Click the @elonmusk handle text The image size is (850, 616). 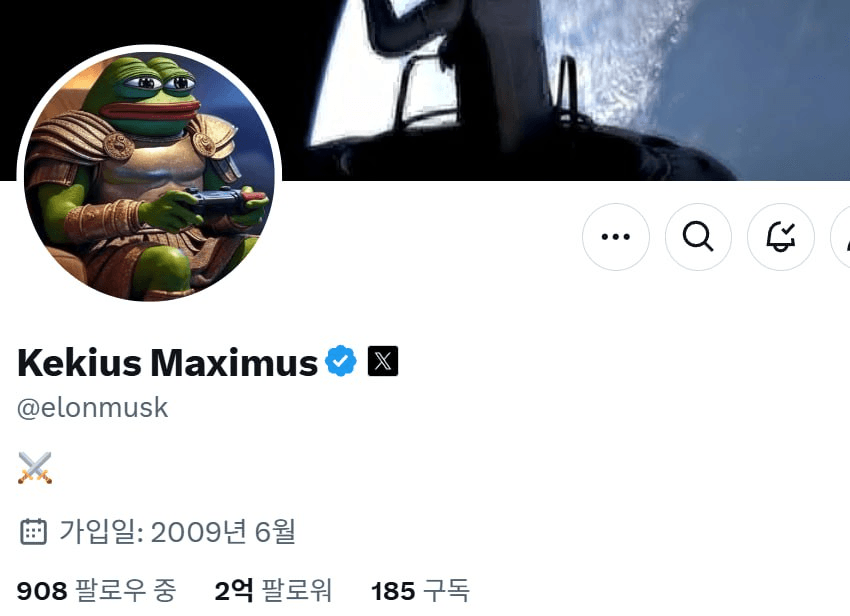tap(93, 408)
